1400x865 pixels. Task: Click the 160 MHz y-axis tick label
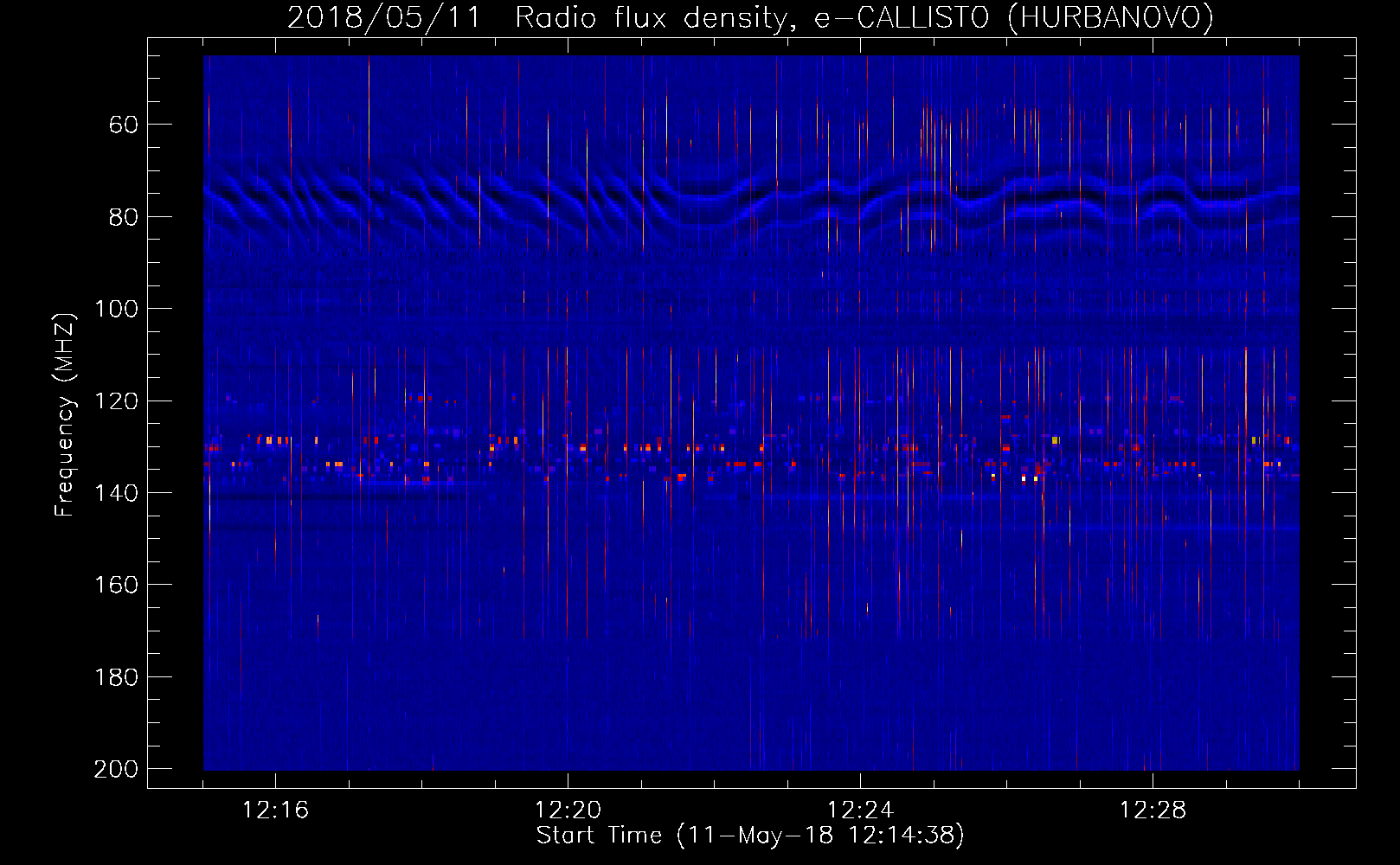point(116,585)
